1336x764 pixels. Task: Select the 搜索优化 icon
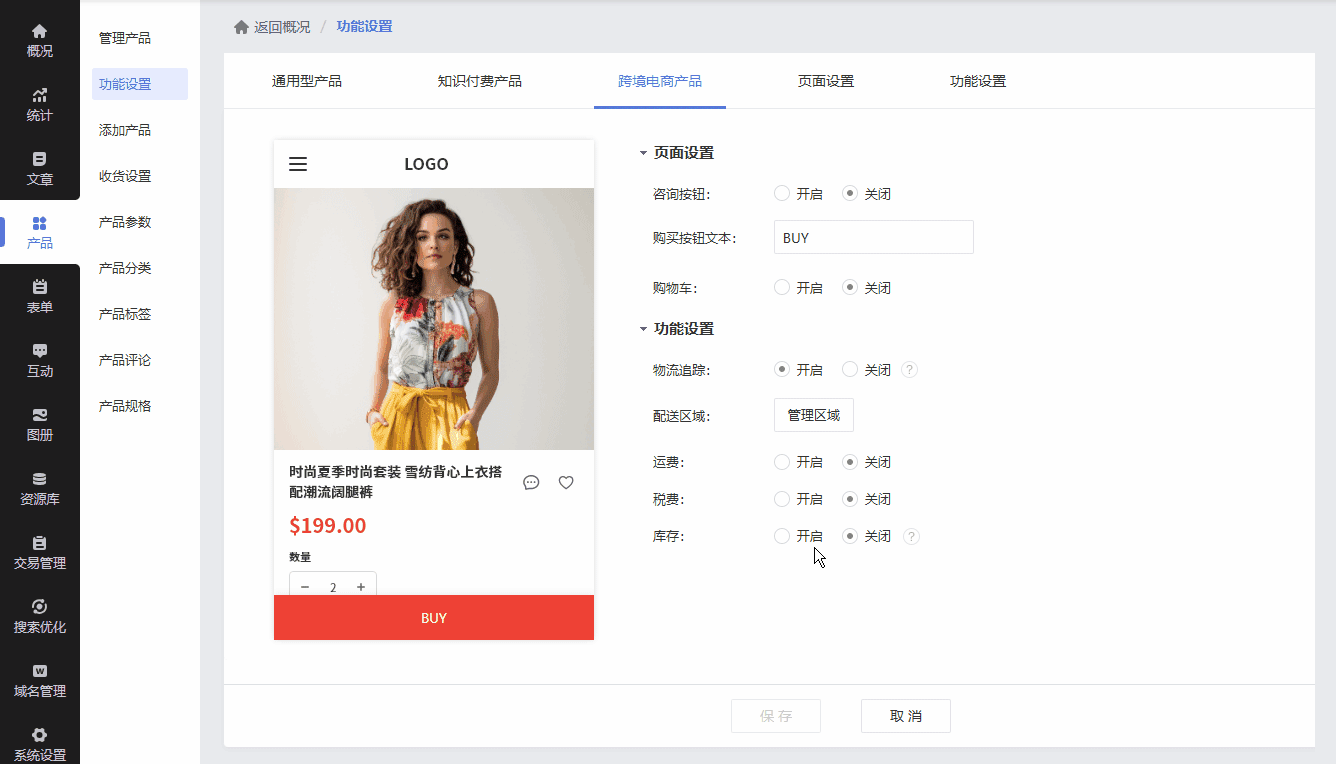[40, 607]
